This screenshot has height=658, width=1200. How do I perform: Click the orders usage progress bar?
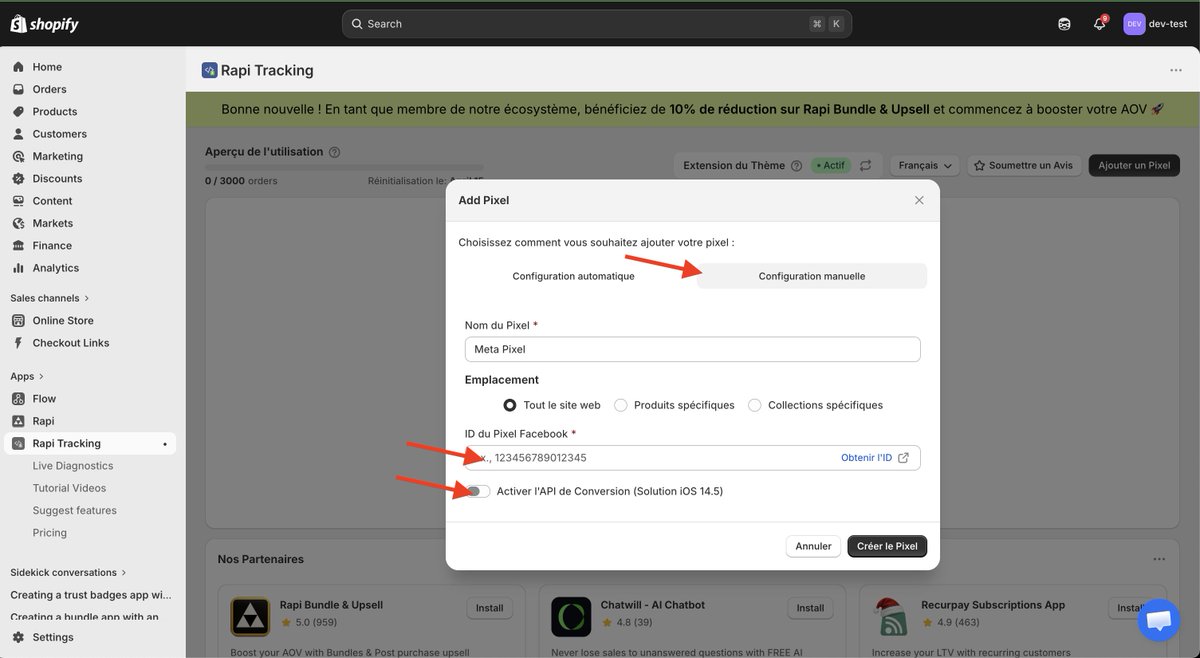[344, 169]
